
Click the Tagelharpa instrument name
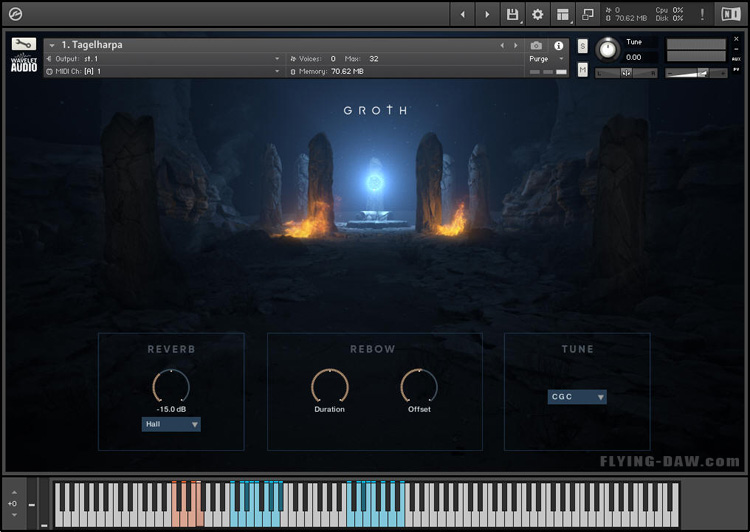(x=92, y=45)
